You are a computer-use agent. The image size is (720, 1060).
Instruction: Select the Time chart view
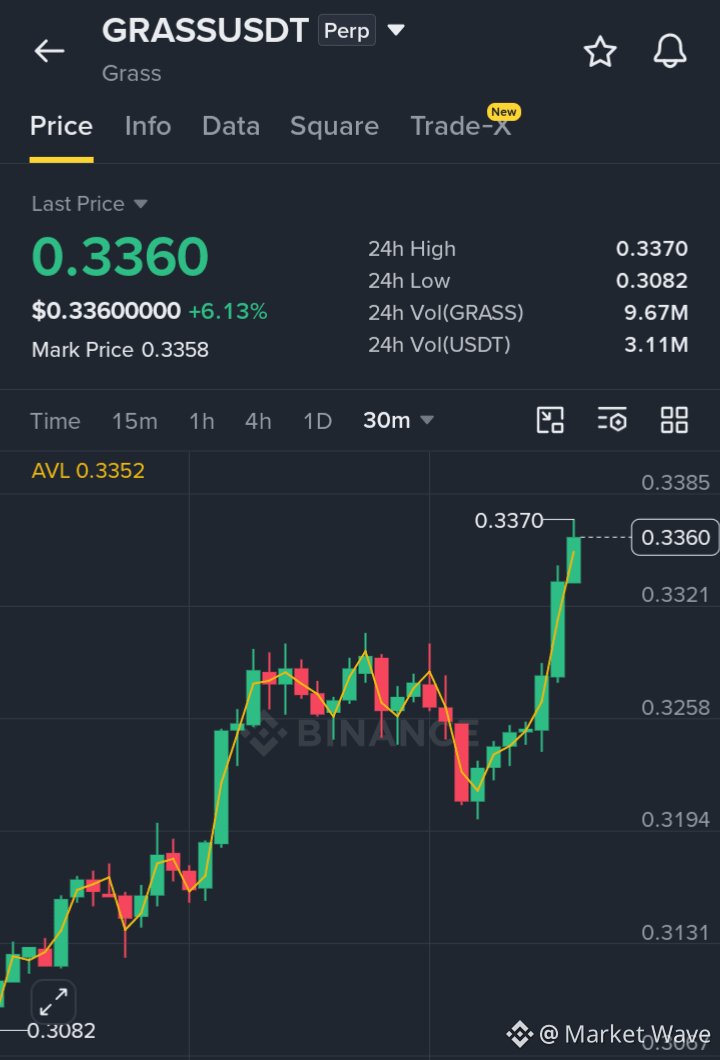pos(55,421)
